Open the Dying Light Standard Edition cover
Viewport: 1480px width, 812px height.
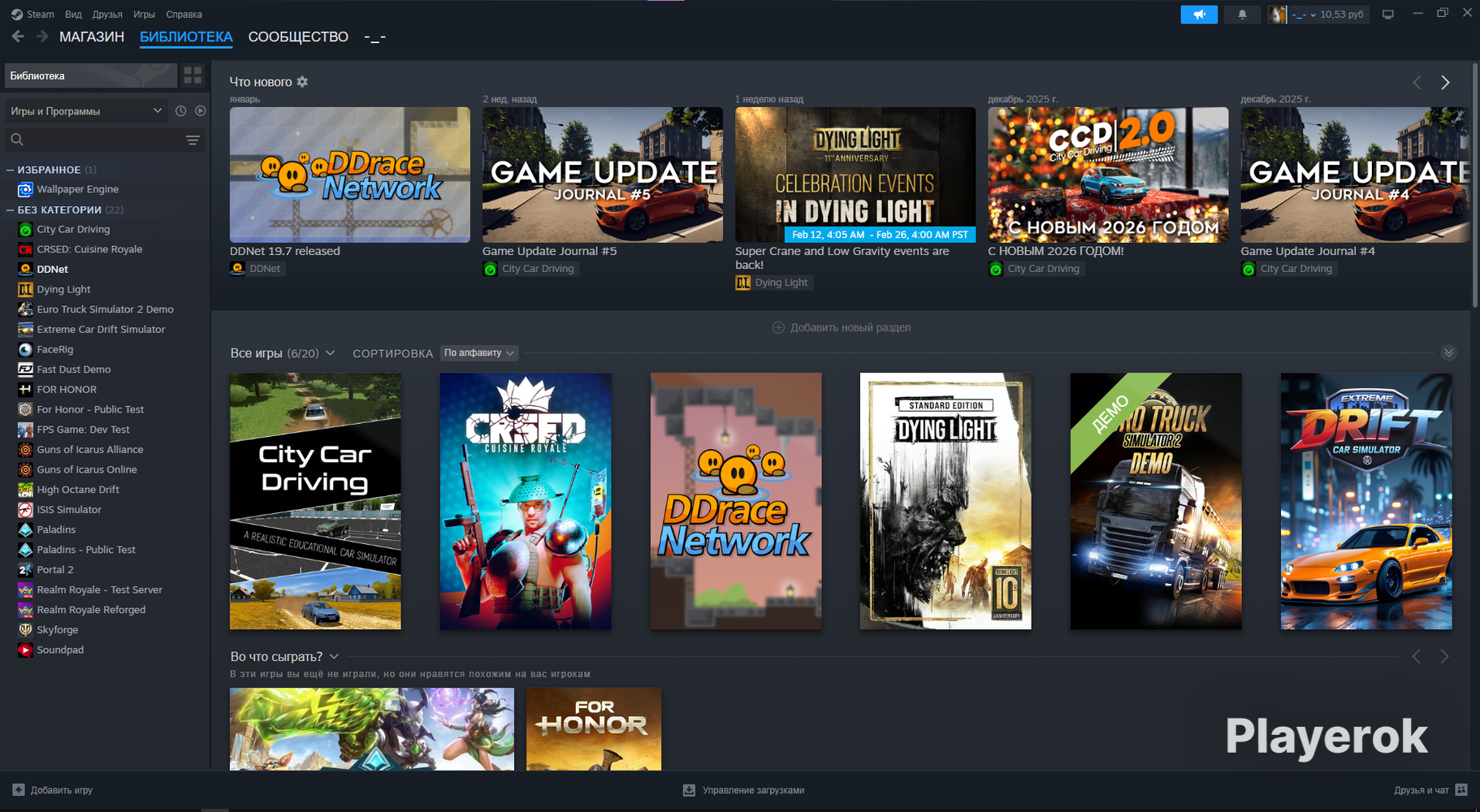point(946,501)
